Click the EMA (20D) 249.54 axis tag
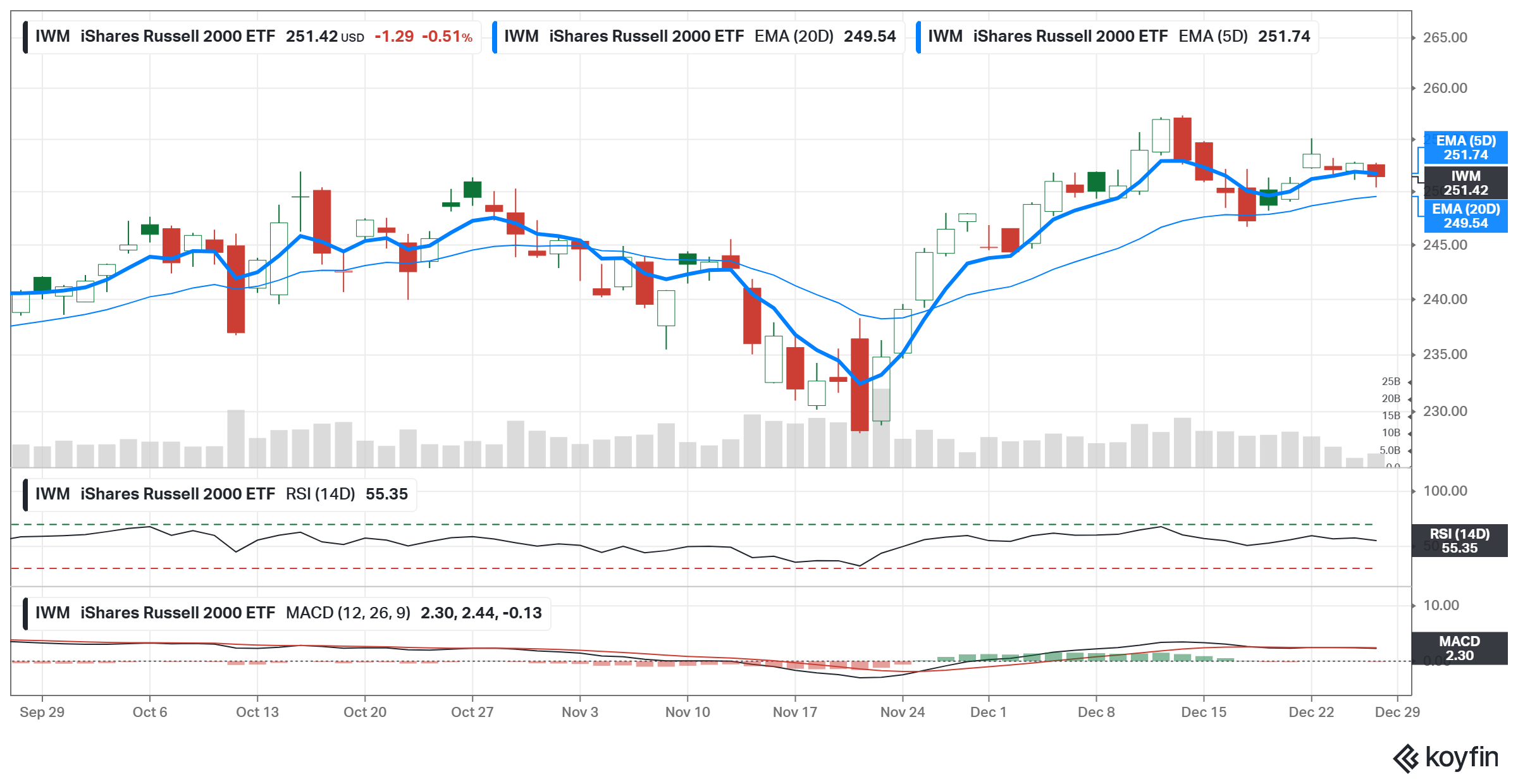 point(1466,216)
